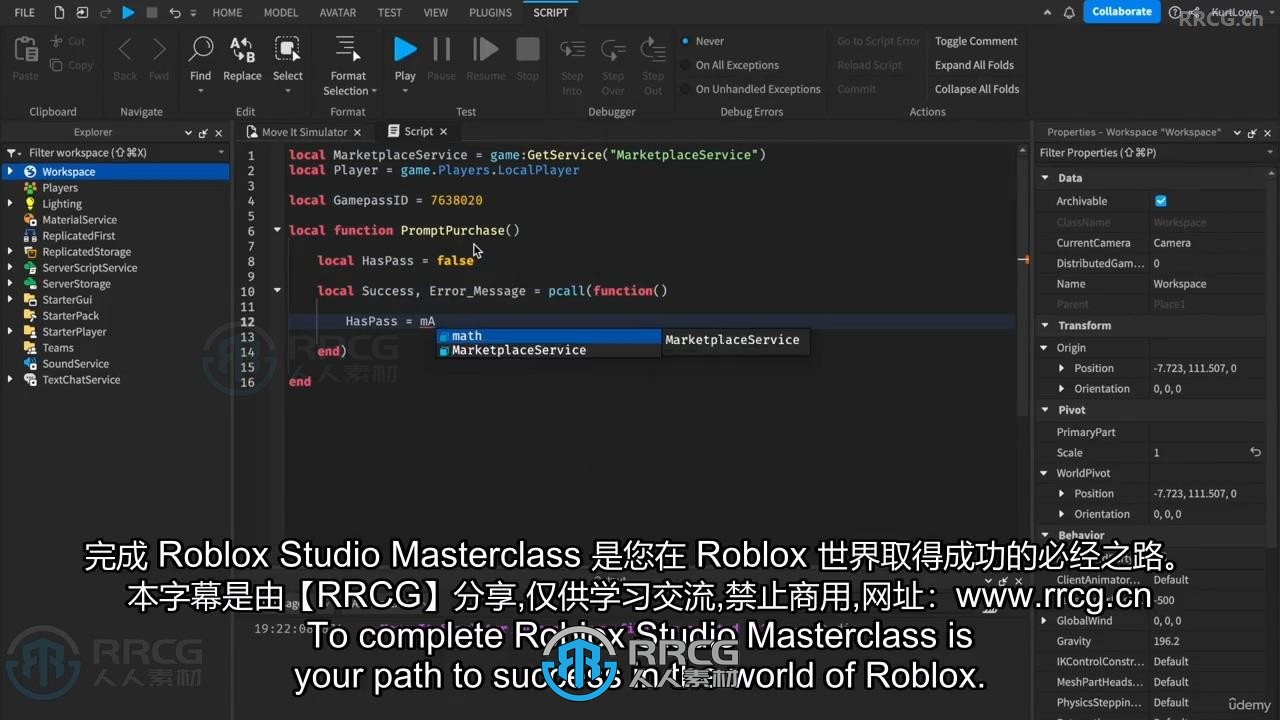Expand the StarterPlayer node arrow
The width and height of the screenshot is (1280, 720).
tap(11, 332)
